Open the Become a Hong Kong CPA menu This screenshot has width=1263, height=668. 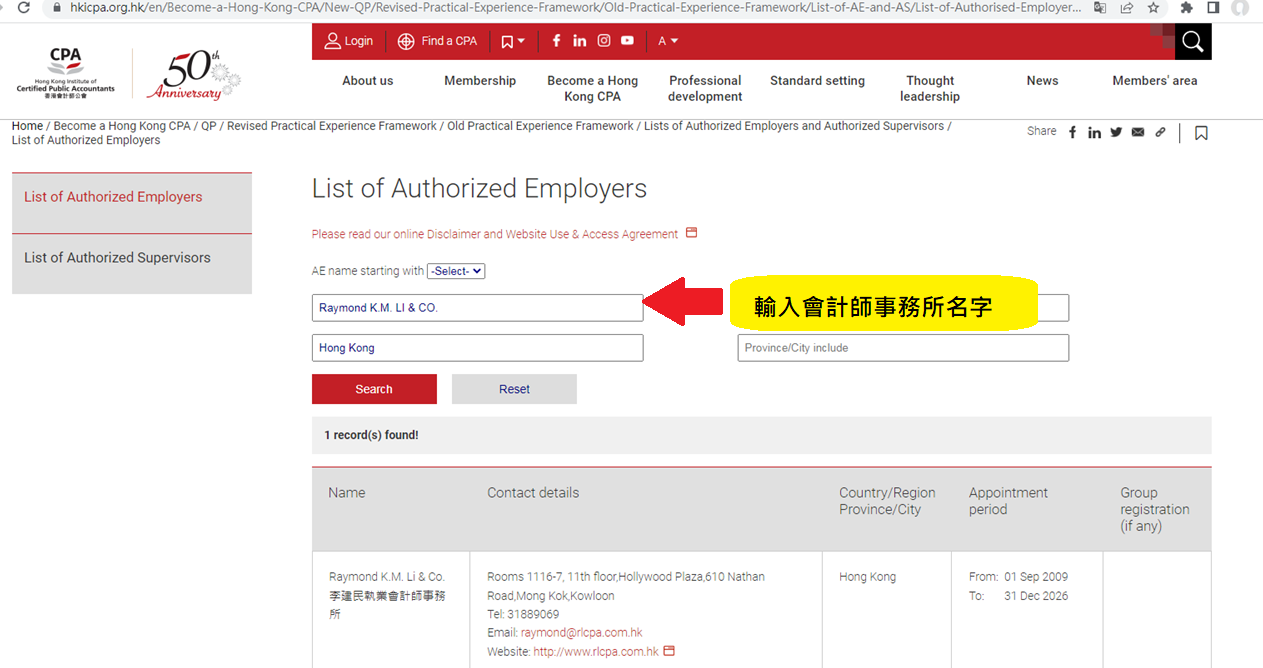pos(592,89)
